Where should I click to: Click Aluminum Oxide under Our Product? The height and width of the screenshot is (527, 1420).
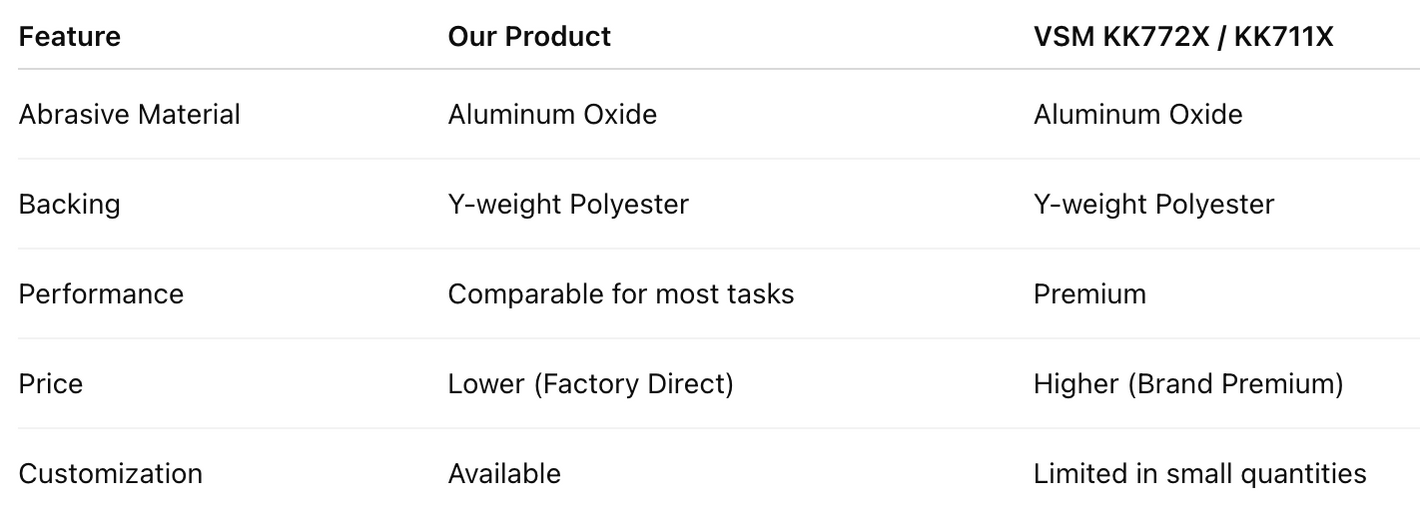[552, 114]
